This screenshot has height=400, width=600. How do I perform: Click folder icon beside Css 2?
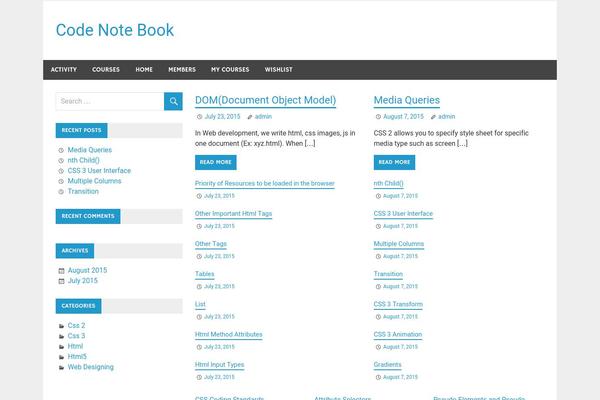click(x=61, y=326)
